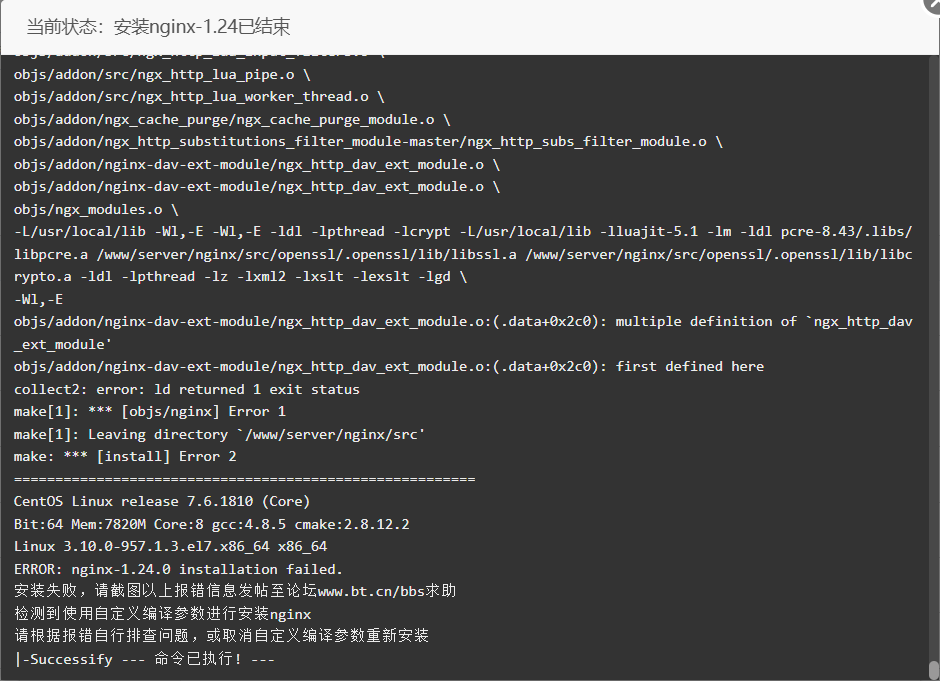Click the '|-Successify --- 命令已执行!' line
The width and height of the screenshot is (940, 681).
[144, 659]
